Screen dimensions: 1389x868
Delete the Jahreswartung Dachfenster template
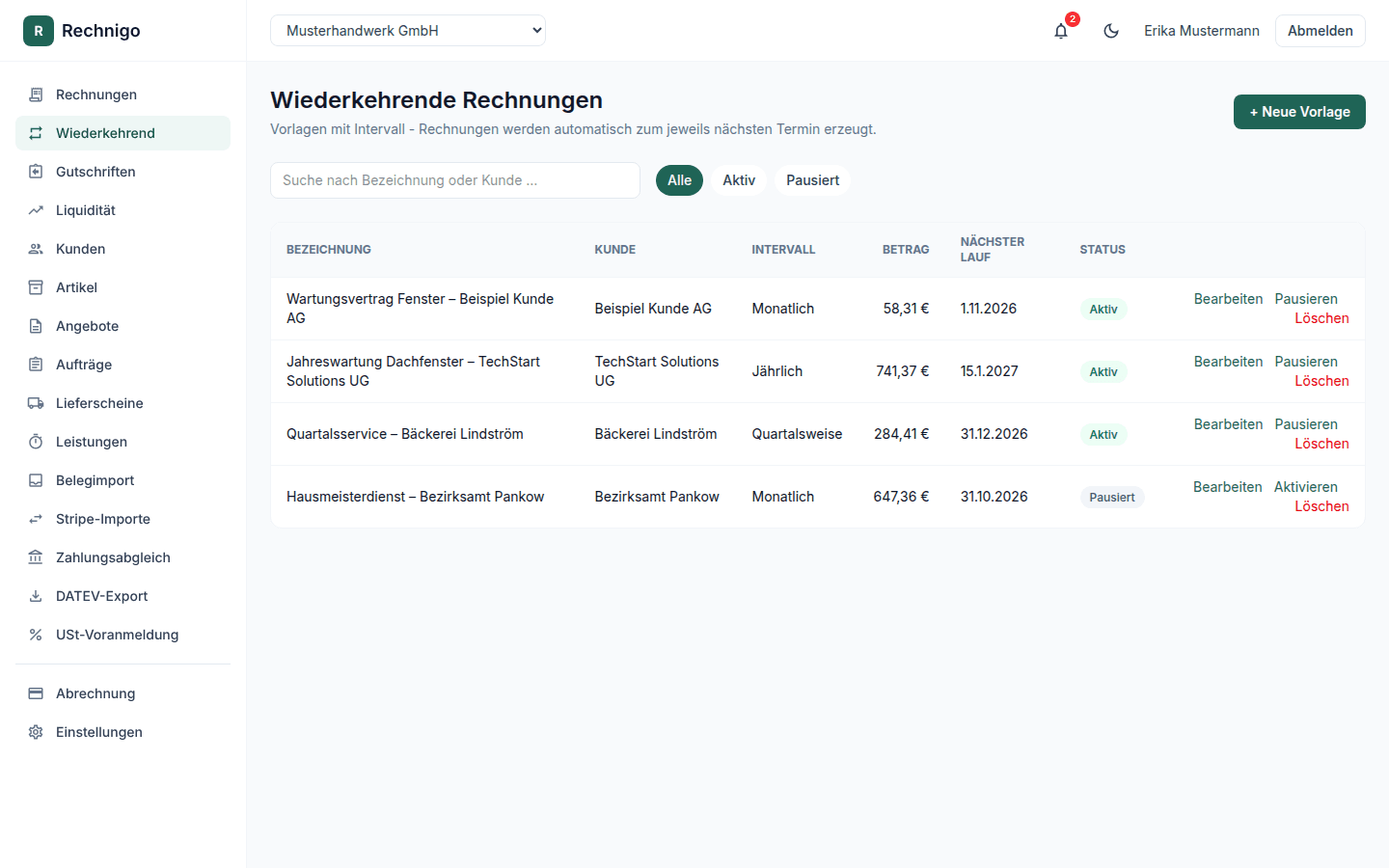tap(1321, 381)
